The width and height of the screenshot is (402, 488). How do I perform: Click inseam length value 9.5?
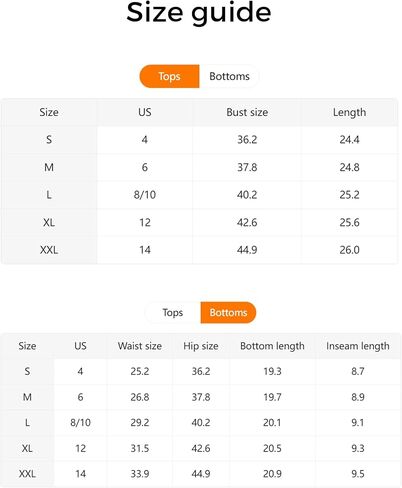pyautogui.click(x=358, y=474)
